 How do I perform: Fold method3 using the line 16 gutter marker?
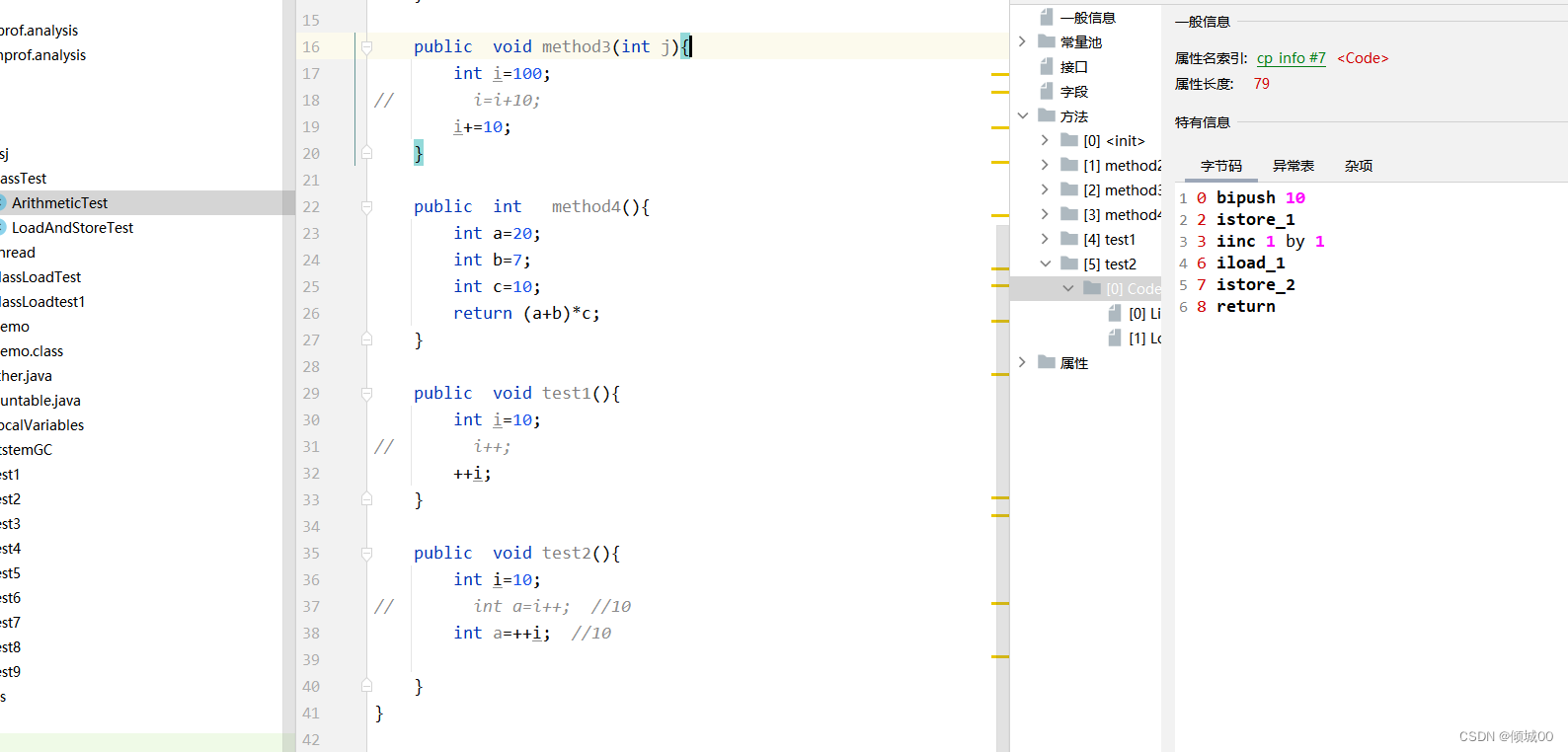click(x=366, y=46)
